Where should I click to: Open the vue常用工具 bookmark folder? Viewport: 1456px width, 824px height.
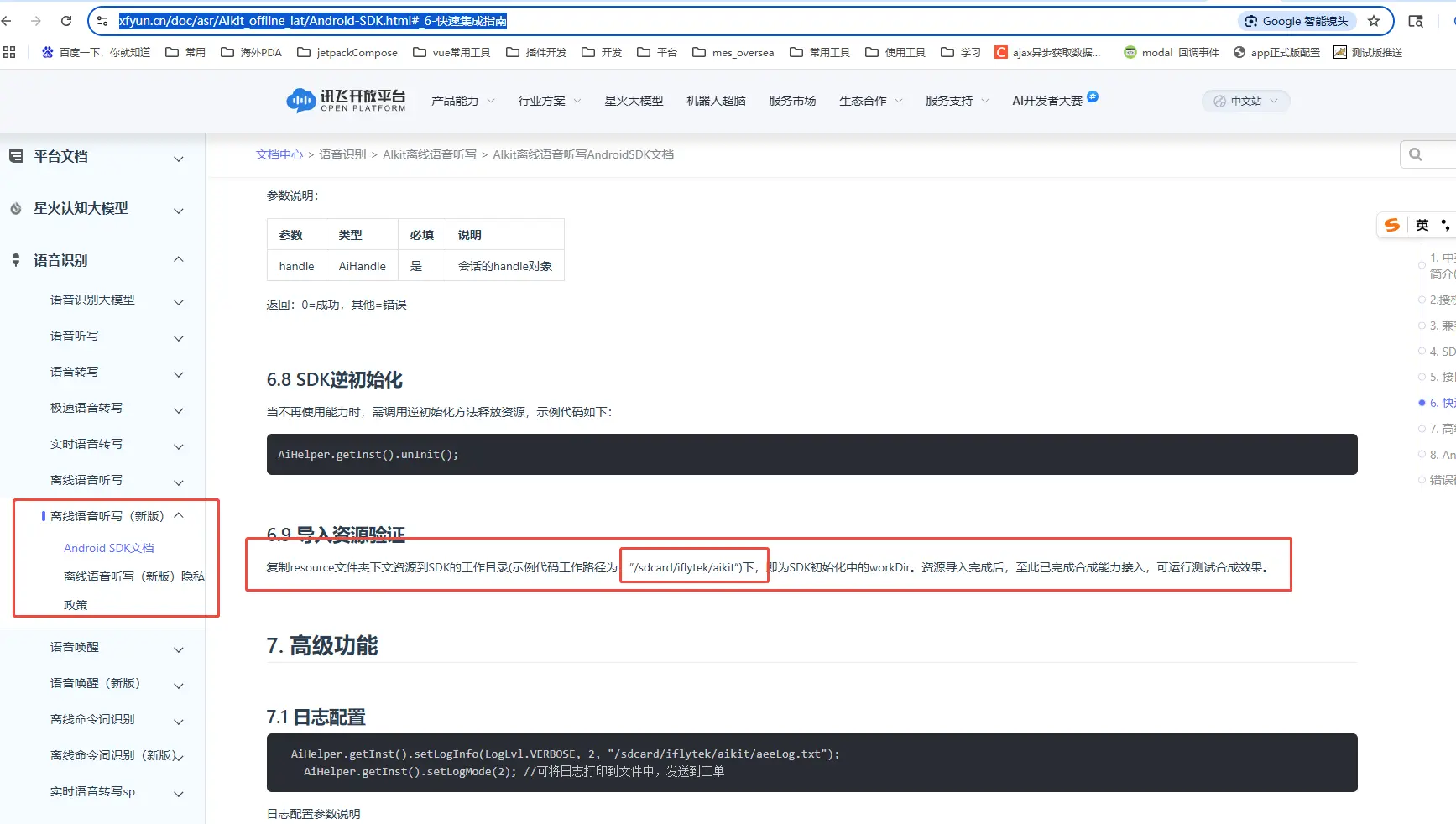click(451, 52)
